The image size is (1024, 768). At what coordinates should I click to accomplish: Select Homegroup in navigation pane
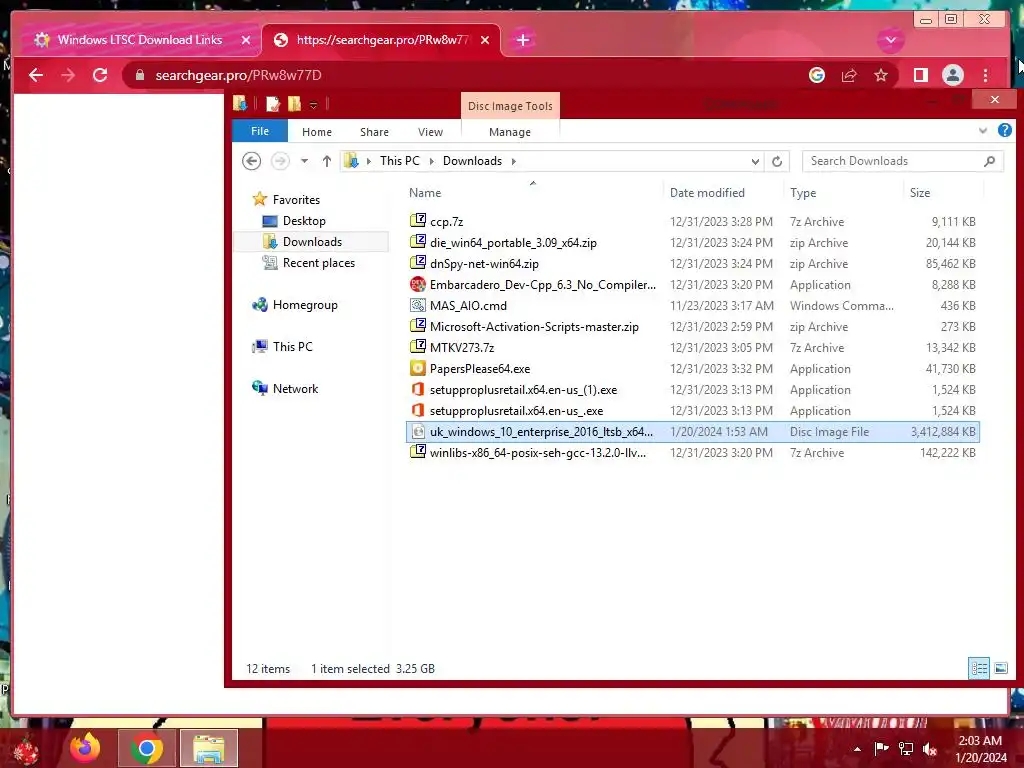point(305,304)
